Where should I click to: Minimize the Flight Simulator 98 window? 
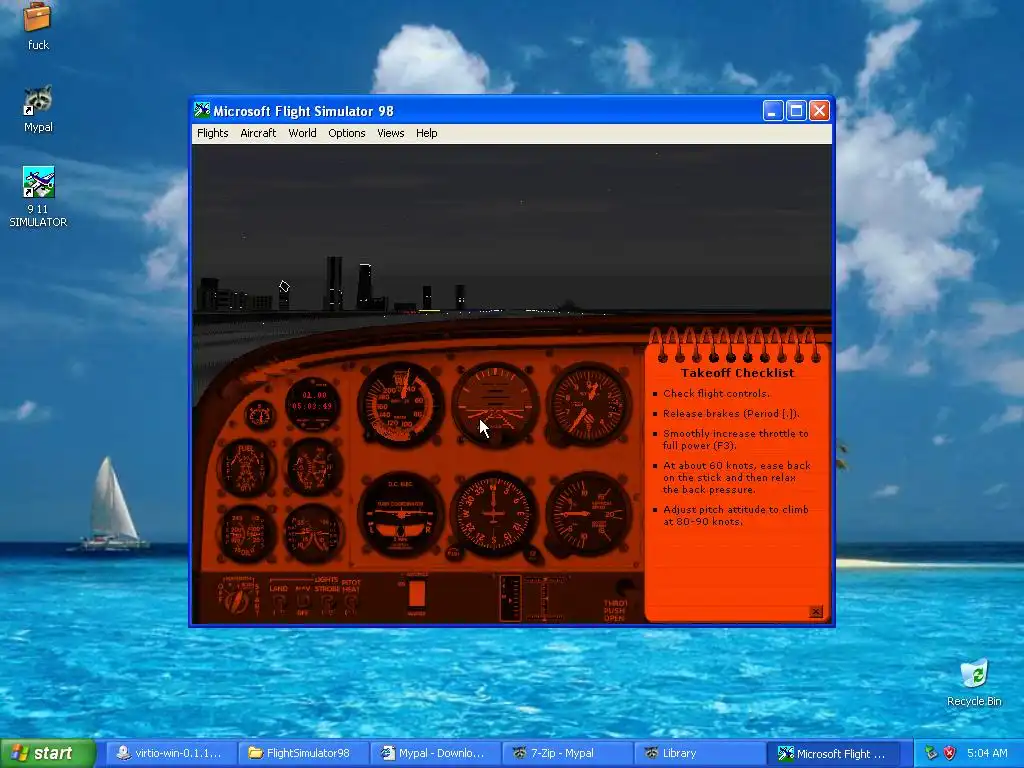pos(773,110)
